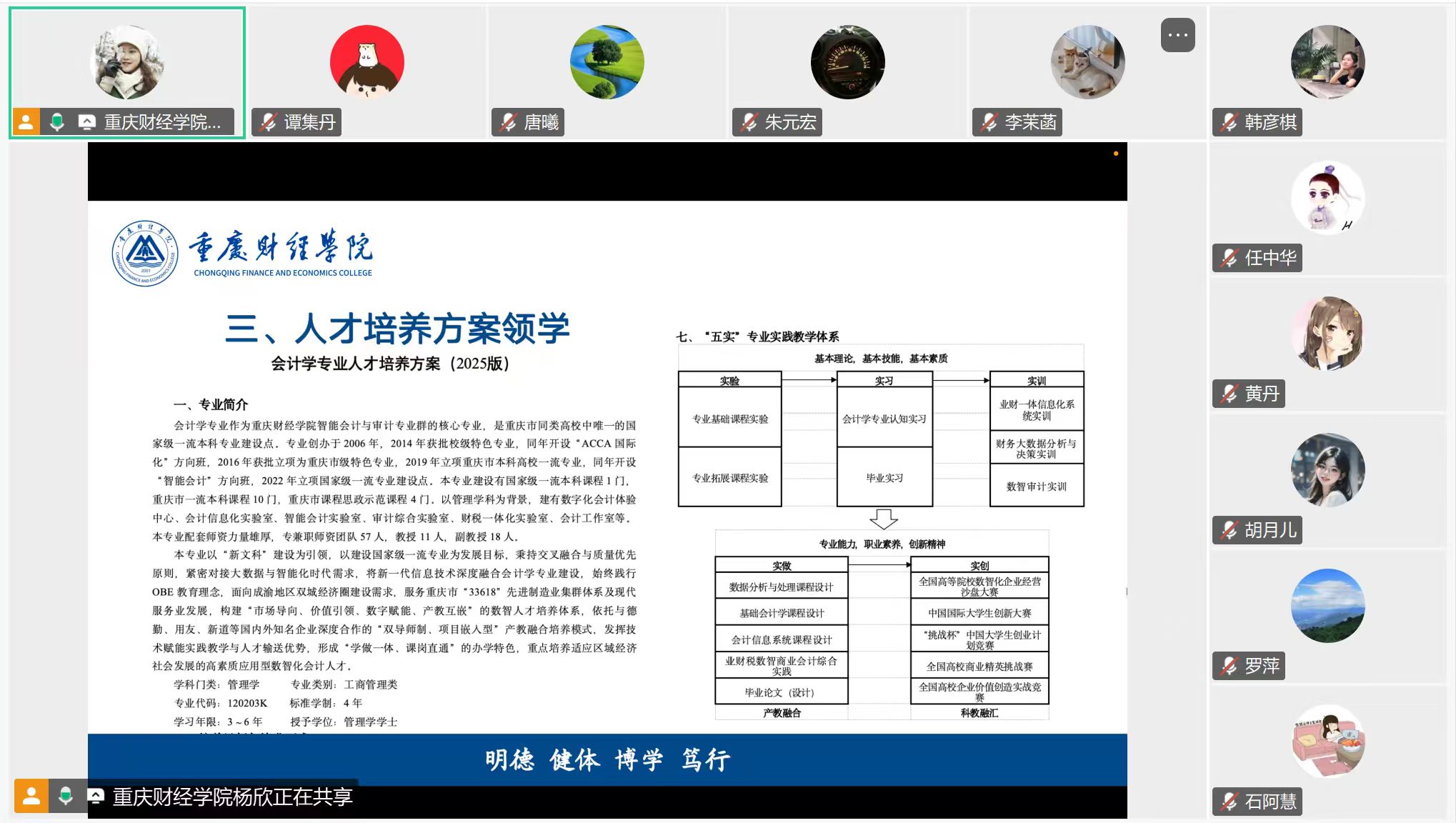1456x823 pixels.
Task: Click 专业代码: 120203K line
Action: [x=221, y=703]
